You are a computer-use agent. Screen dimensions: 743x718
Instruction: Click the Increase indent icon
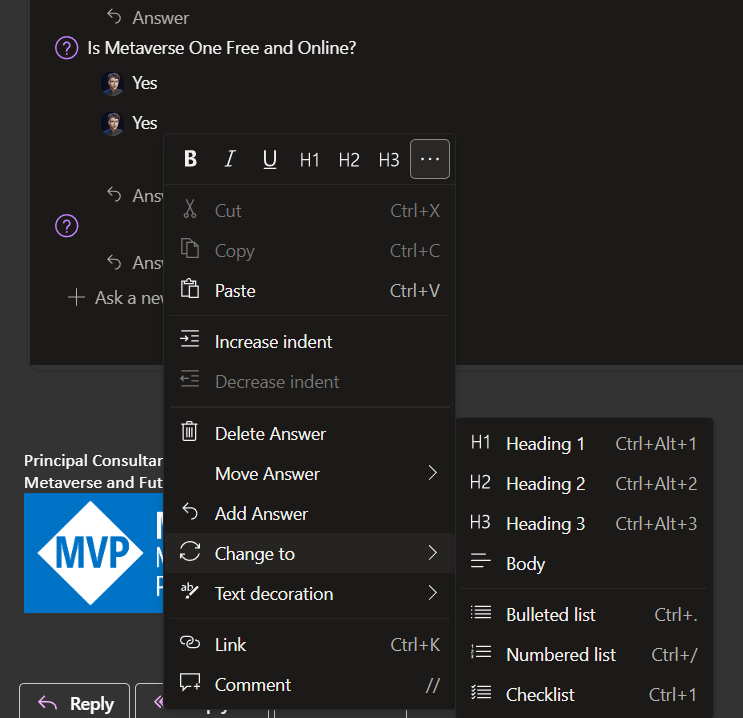(189, 341)
